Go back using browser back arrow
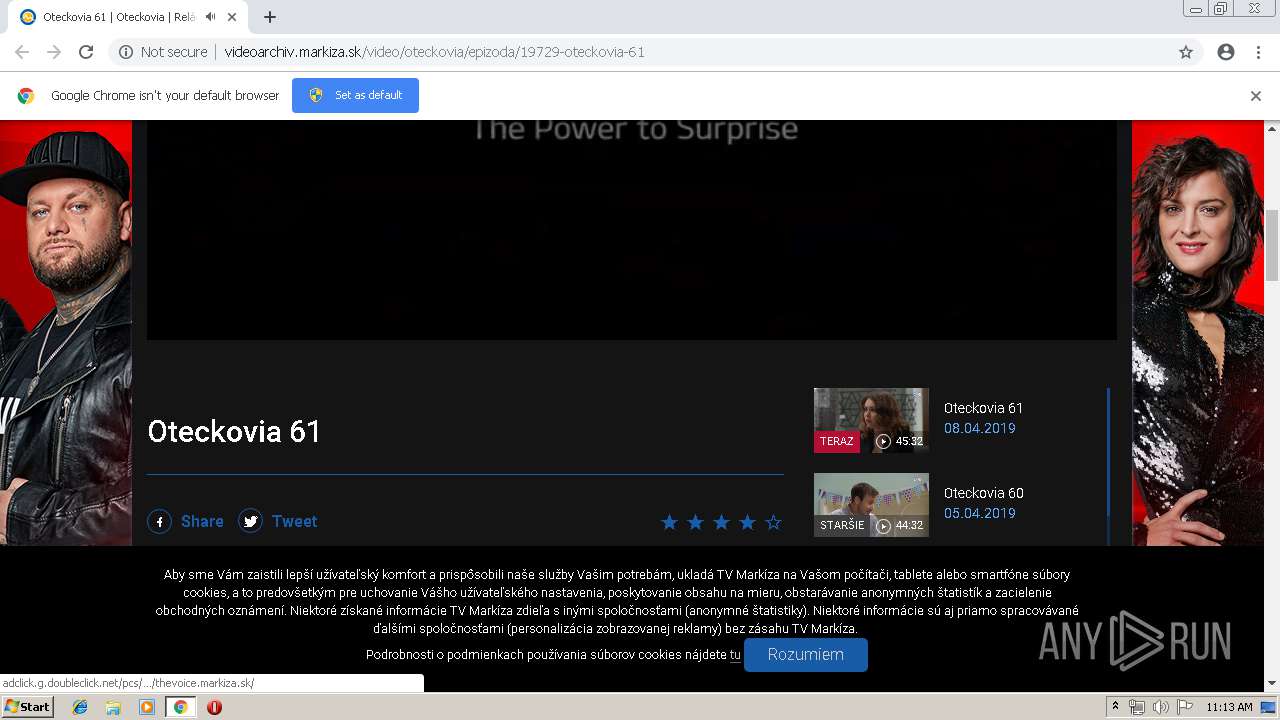1280x720 pixels. coord(22,52)
